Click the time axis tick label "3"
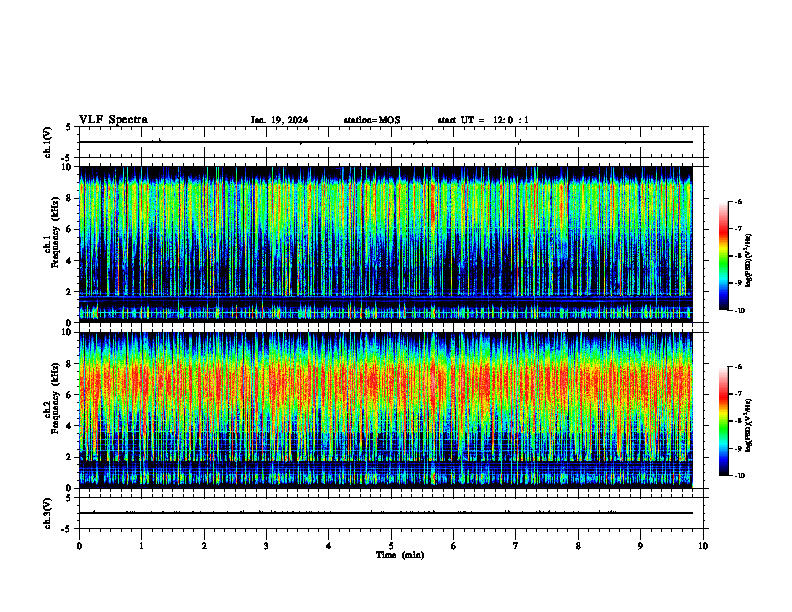This screenshot has width=792, height=612. click(x=266, y=546)
